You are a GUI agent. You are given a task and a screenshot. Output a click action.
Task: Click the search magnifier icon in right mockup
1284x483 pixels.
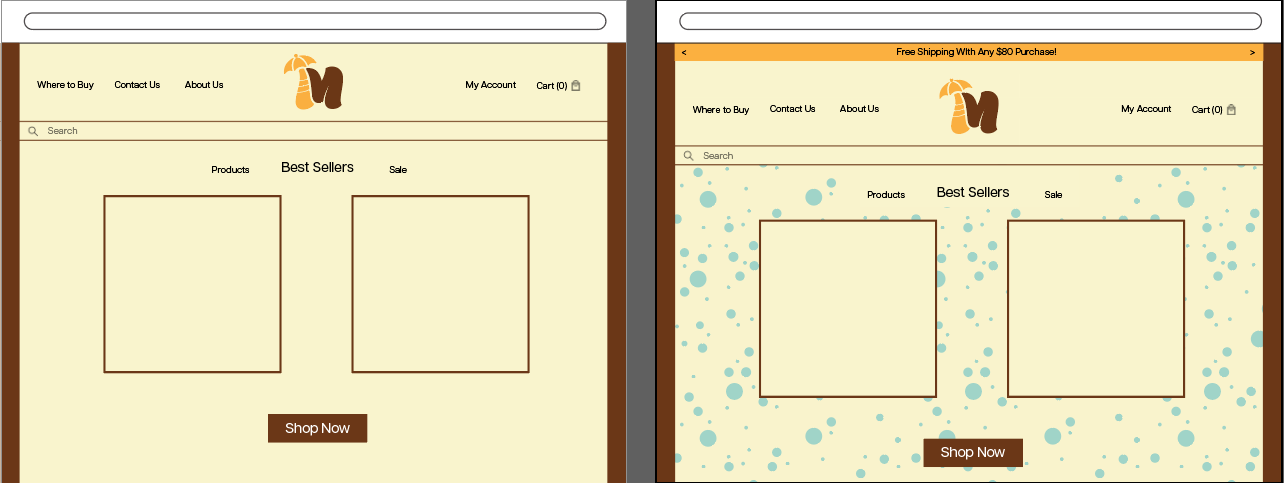(689, 156)
